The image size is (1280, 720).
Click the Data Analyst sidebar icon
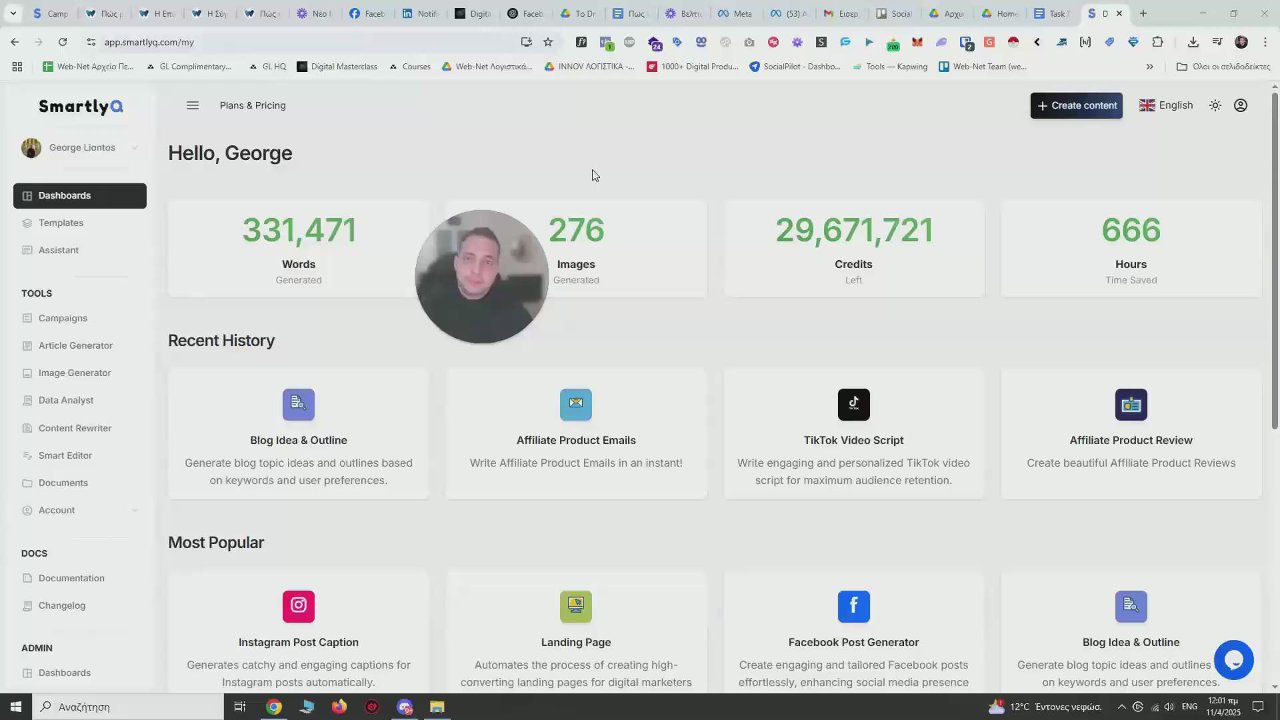(x=28, y=400)
